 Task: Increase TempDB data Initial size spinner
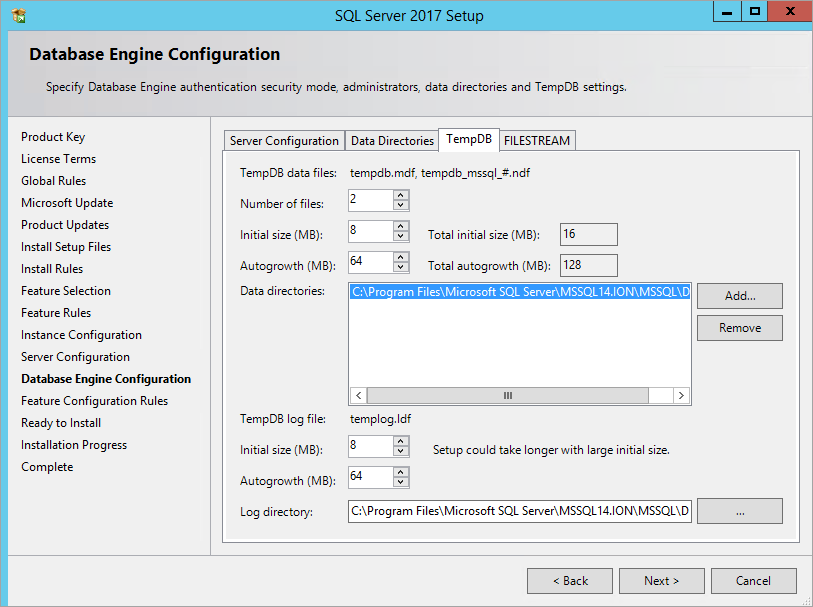[x=401, y=227]
